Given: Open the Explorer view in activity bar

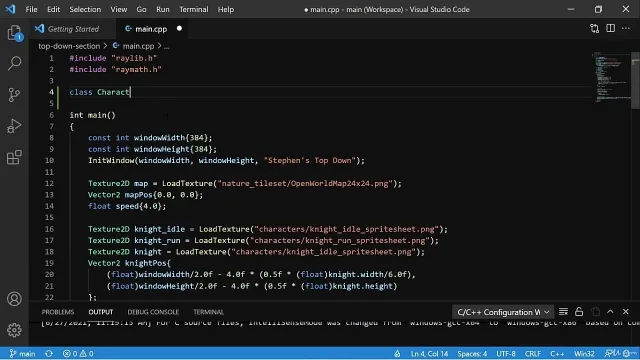Looking at the screenshot, I should 14,33.
